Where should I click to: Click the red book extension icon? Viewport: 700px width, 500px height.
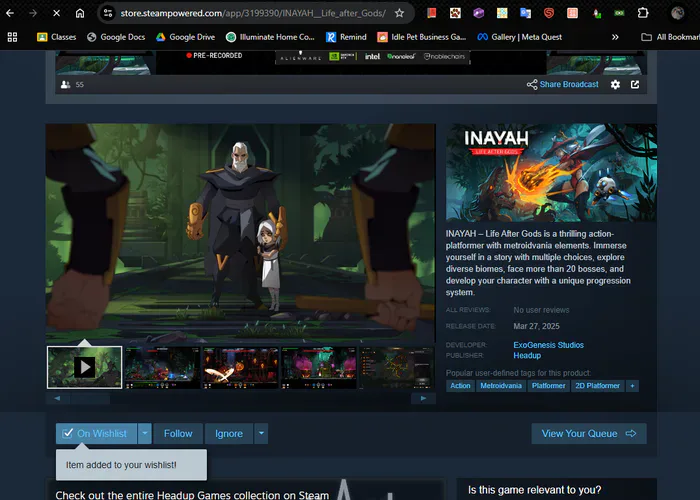(x=431, y=13)
